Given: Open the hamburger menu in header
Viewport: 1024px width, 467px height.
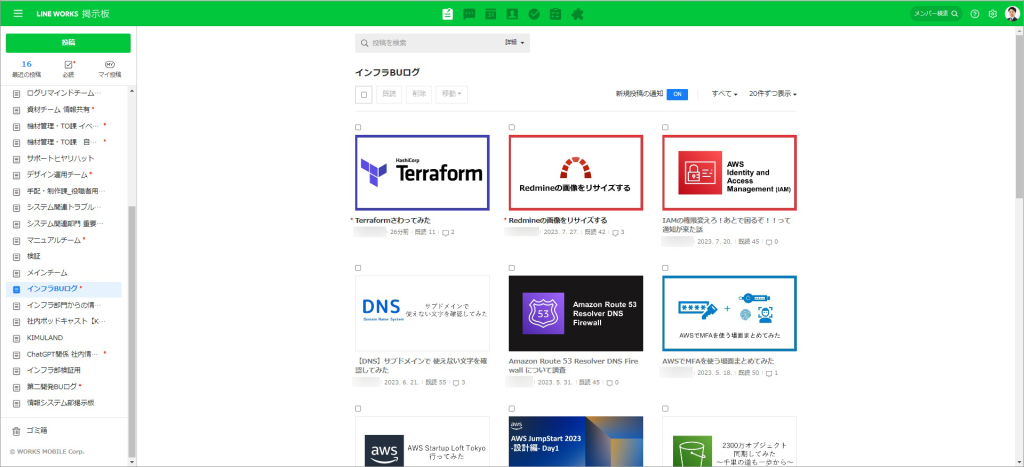Looking at the screenshot, I should 18,14.
